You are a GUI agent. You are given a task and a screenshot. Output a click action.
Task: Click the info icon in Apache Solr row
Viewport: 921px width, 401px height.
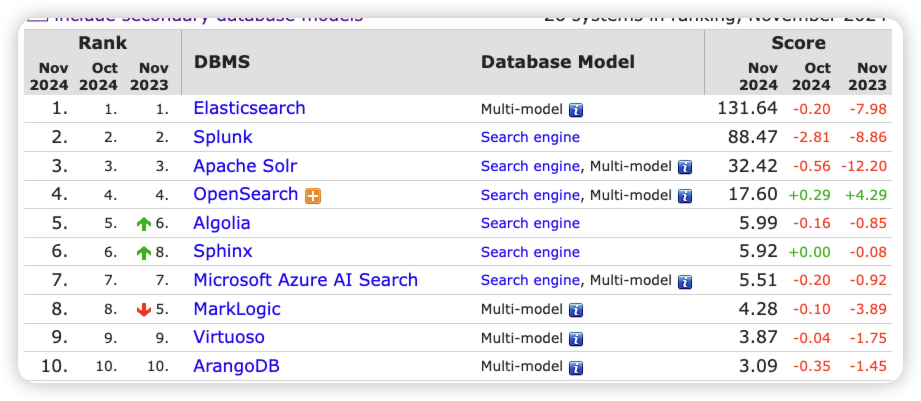(684, 167)
